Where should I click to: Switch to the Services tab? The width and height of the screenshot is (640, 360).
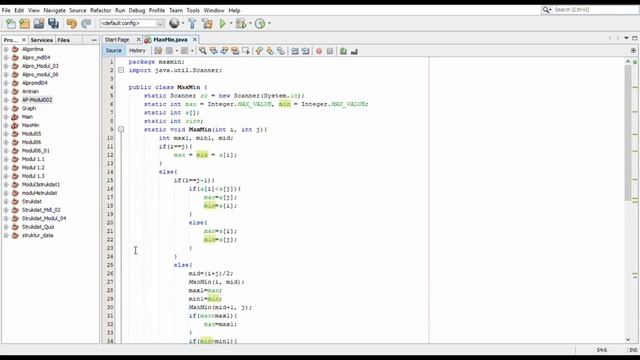tap(42, 40)
